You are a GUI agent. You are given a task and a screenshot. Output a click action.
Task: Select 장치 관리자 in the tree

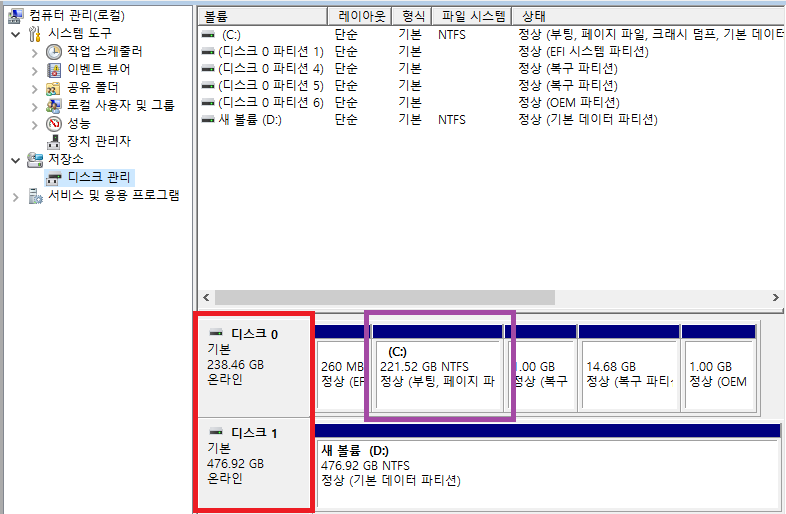coord(99,141)
